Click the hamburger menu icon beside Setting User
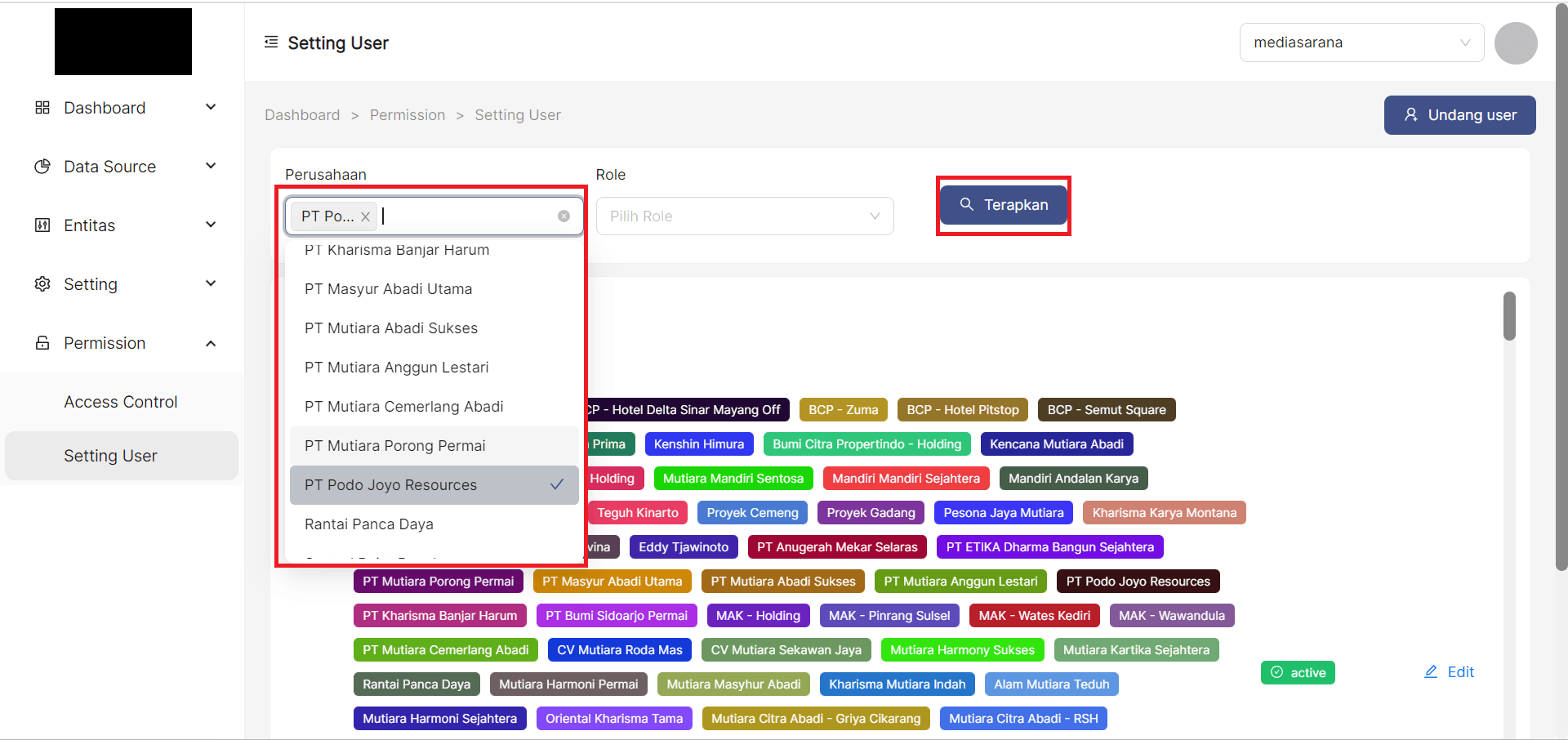This screenshot has height=740, width=1568. (271, 42)
